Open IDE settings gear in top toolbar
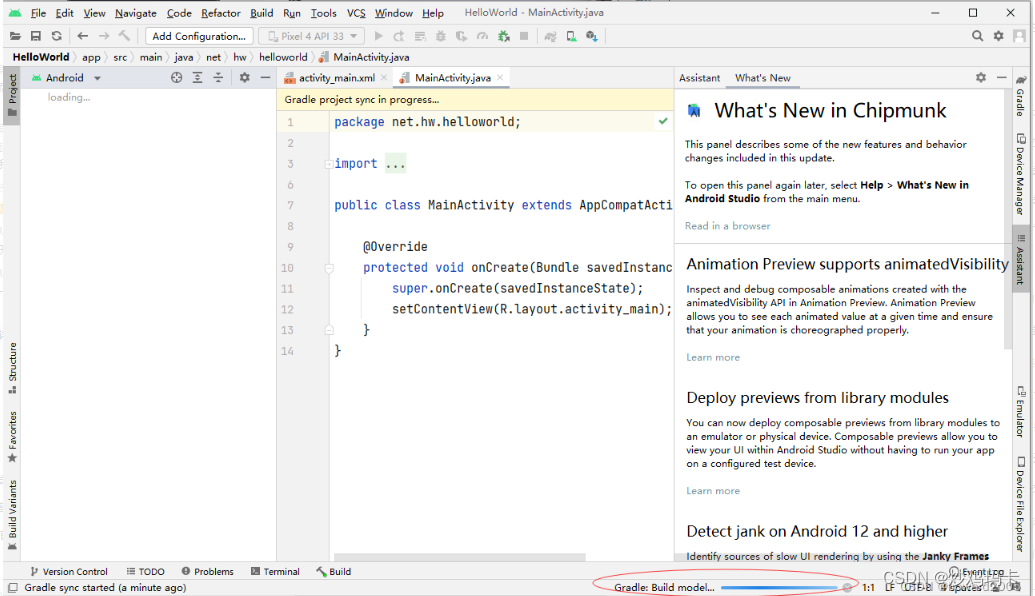Screen dimensions: 1035x596 (999, 36)
